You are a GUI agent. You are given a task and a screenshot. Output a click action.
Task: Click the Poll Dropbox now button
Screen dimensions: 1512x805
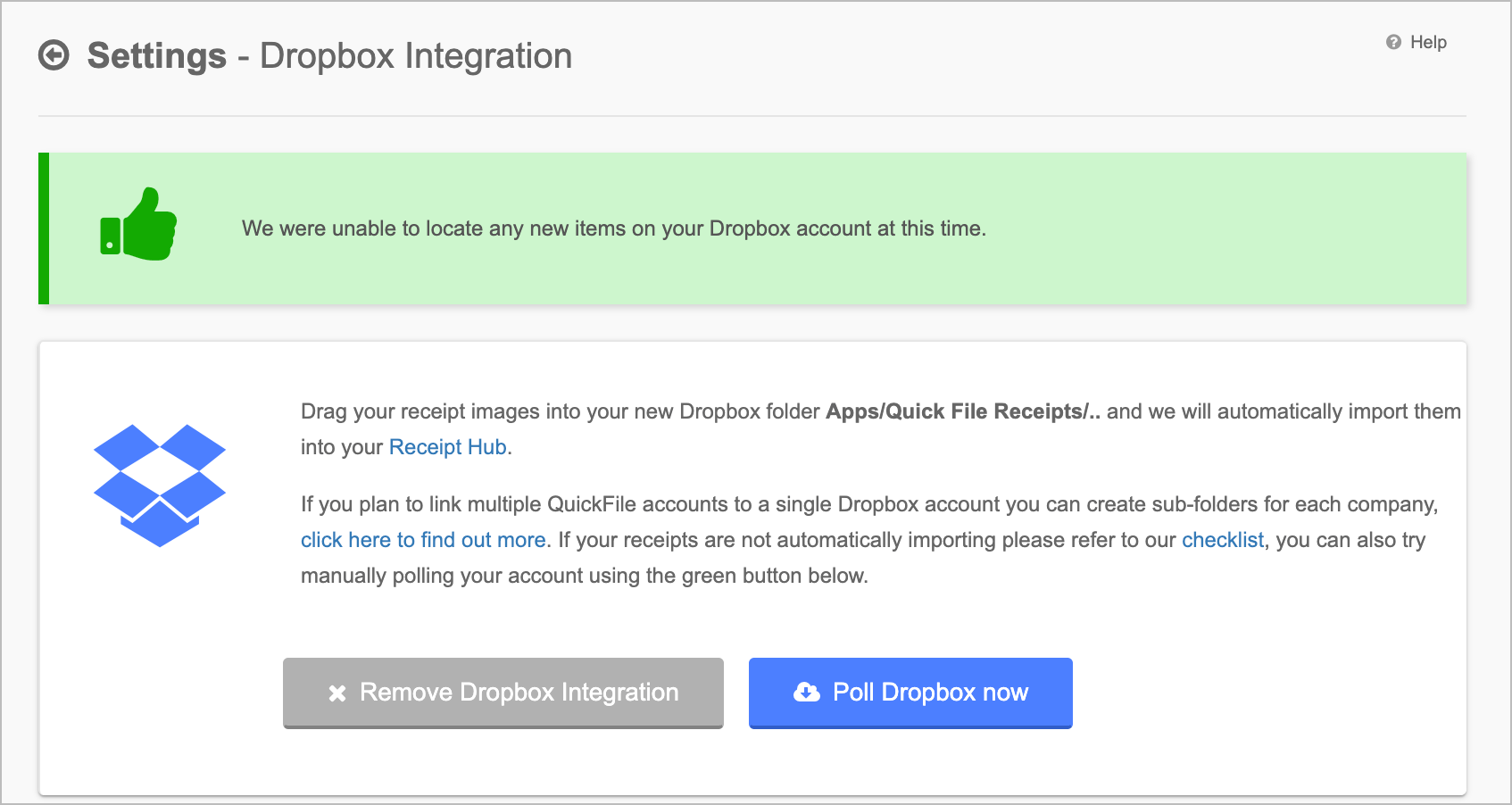click(x=910, y=693)
